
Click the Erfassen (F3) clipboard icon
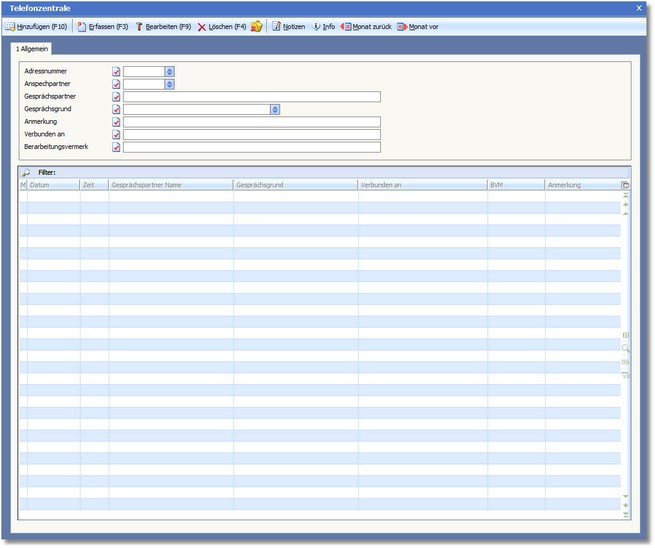click(82, 27)
